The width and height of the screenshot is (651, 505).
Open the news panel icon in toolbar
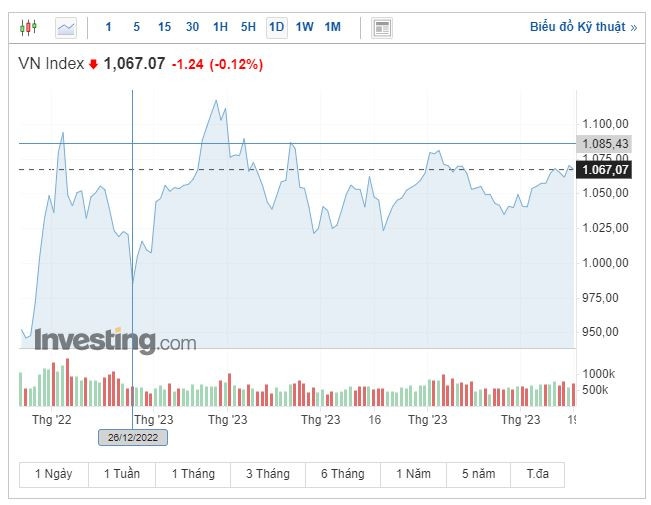[381, 27]
